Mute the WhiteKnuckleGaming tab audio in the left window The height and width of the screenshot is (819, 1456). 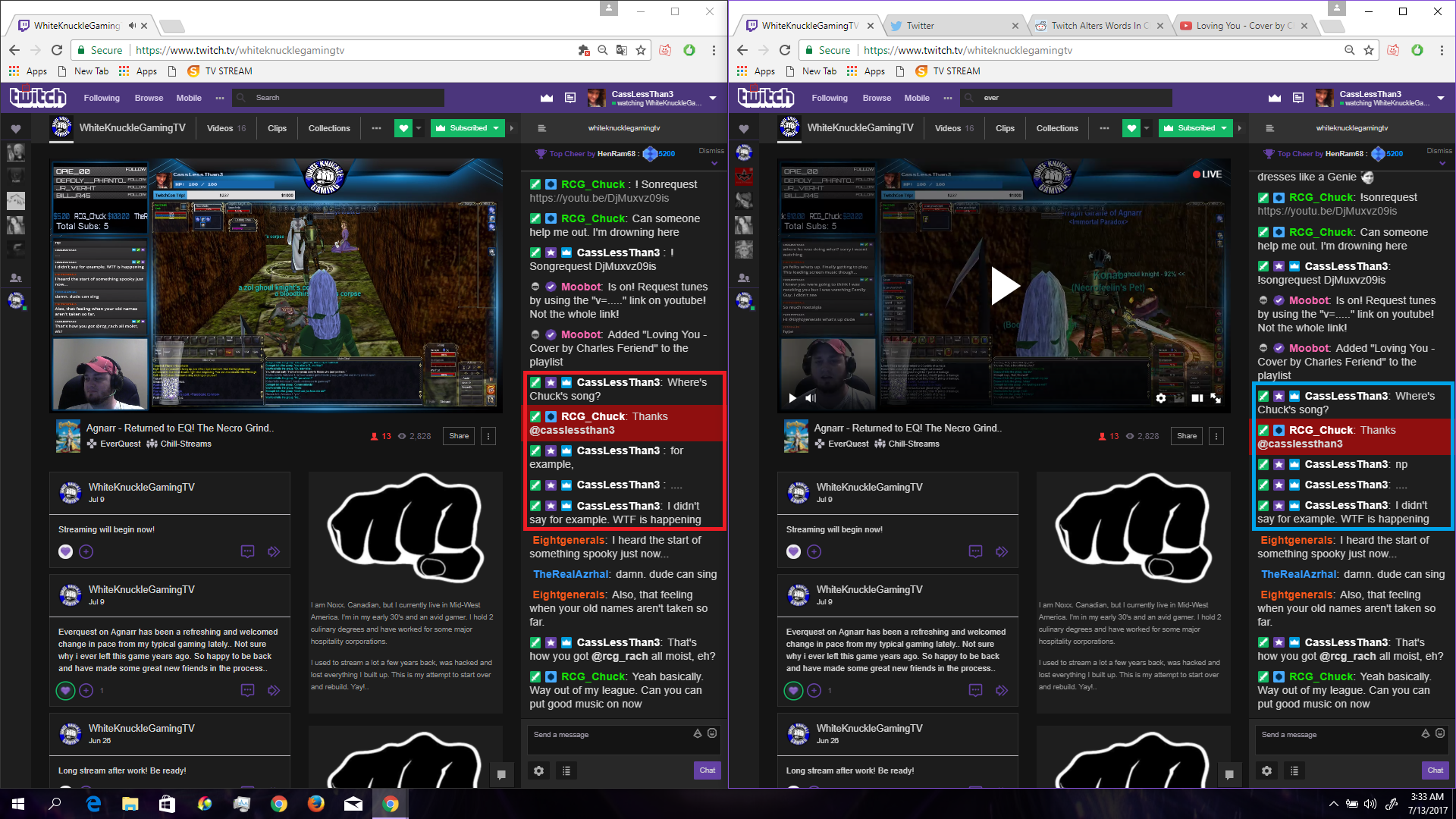(133, 25)
